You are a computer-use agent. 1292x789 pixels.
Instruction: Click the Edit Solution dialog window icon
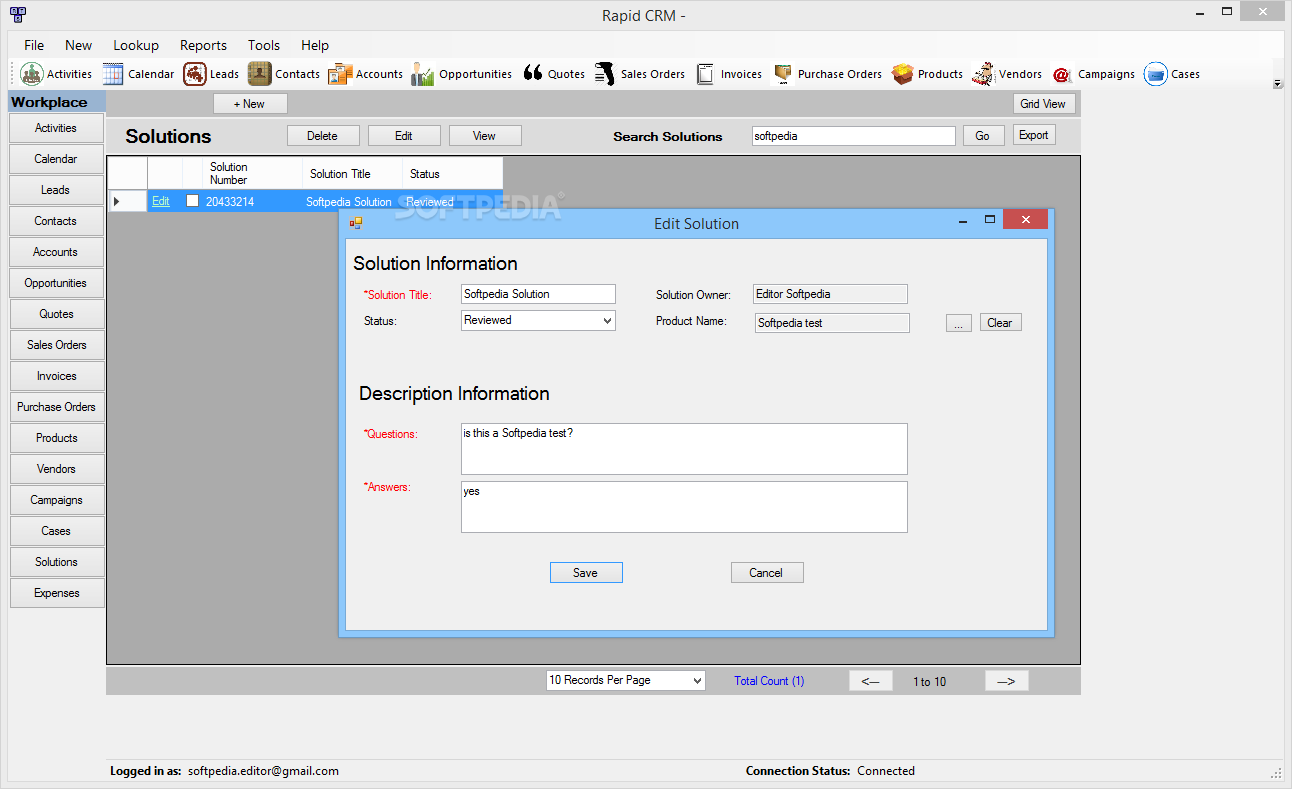[x=355, y=223]
